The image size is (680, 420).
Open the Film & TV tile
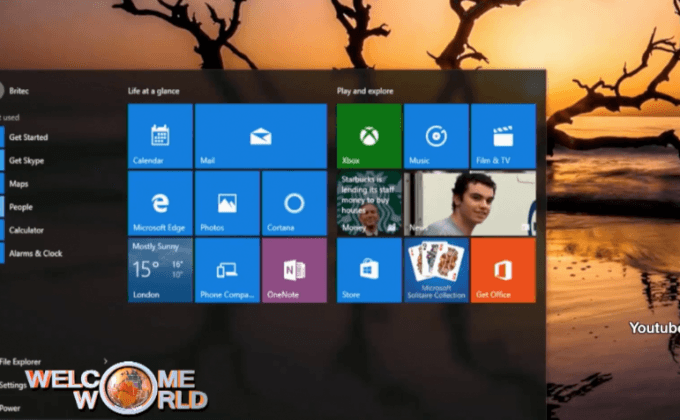point(503,136)
